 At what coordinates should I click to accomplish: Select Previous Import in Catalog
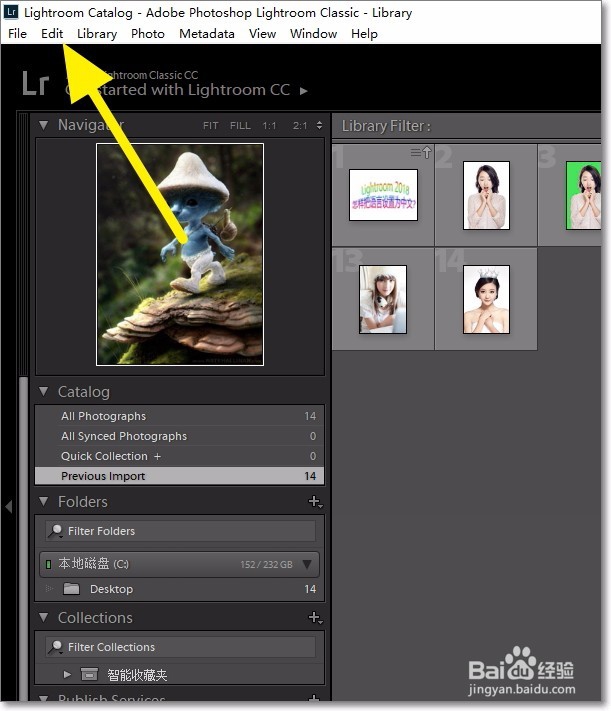tap(180, 476)
